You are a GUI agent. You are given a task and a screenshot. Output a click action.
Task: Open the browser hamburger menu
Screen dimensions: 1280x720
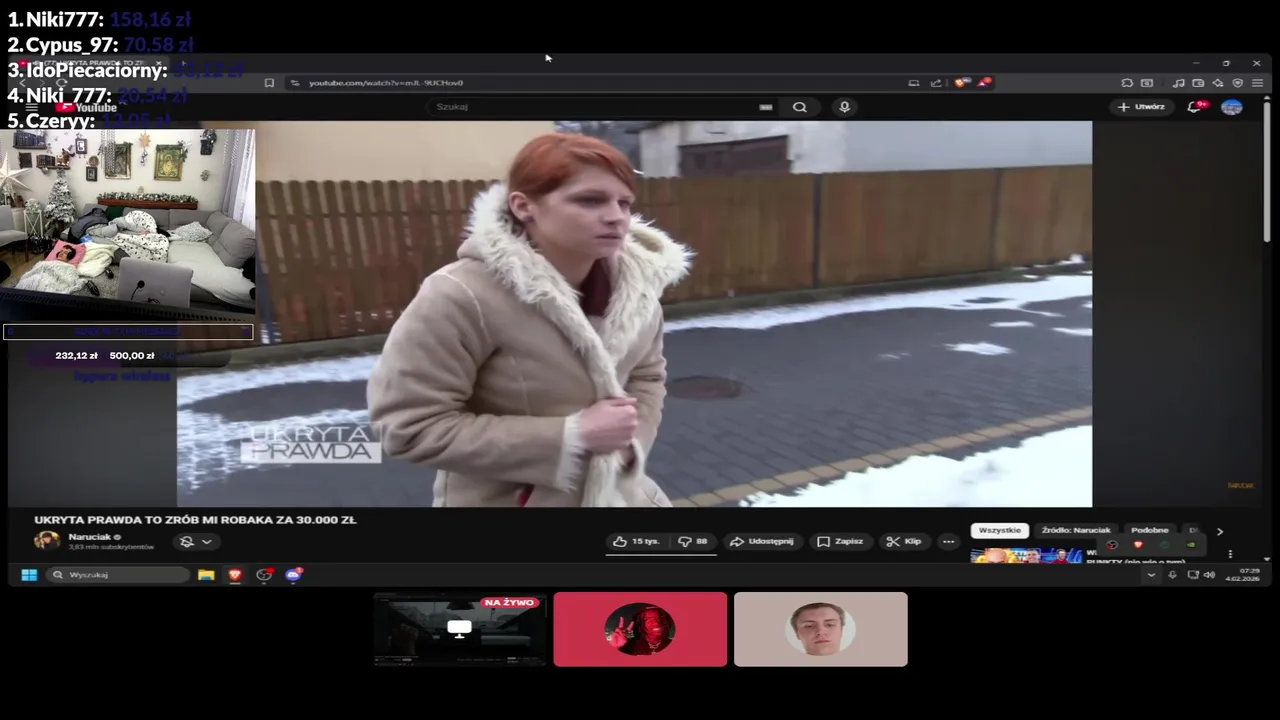[1258, 83]
